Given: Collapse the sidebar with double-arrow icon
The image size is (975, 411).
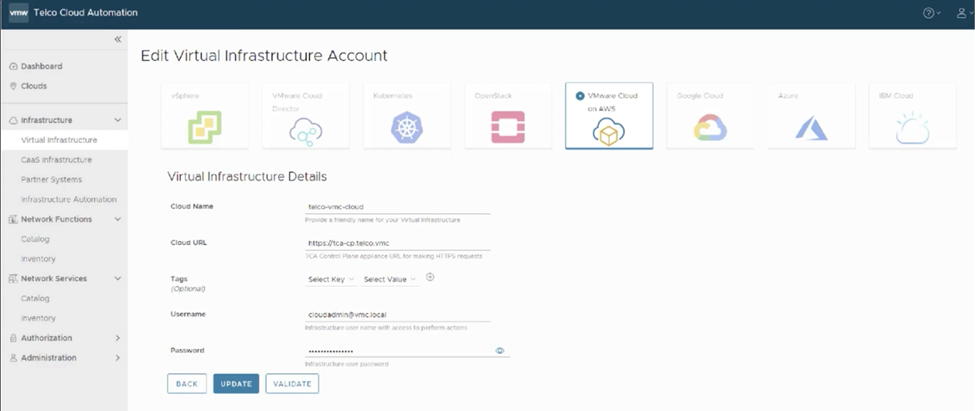Looking at the screenshot, I should coord(118,39).
